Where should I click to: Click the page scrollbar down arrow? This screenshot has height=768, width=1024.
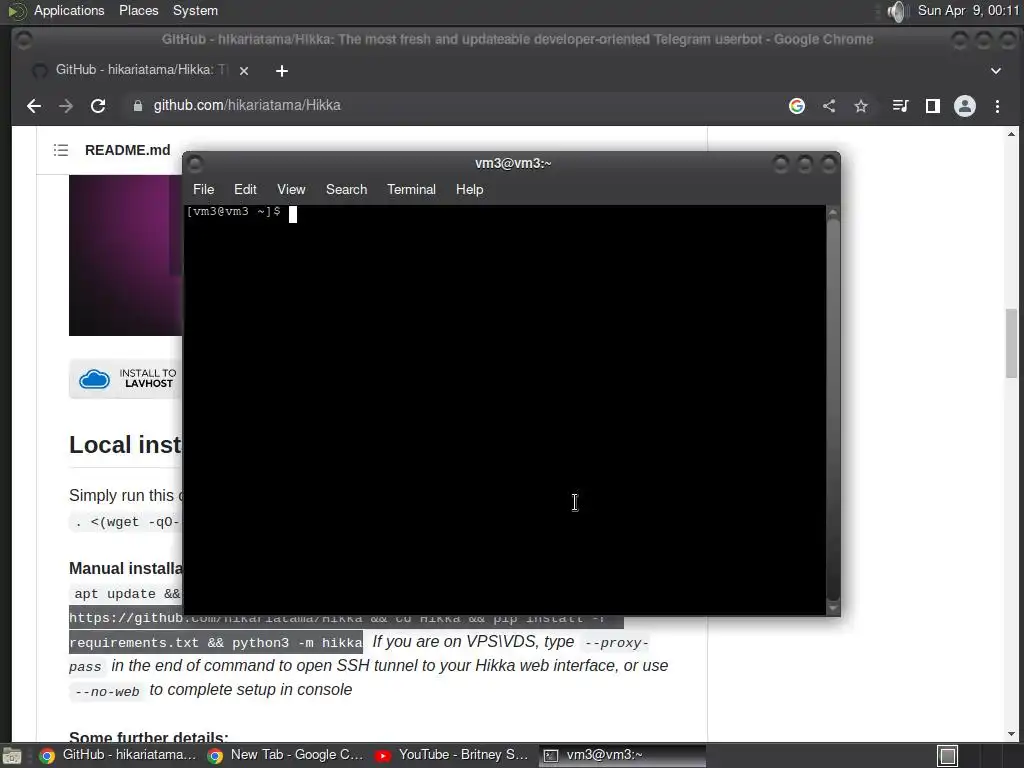[x=1012, y=733]
